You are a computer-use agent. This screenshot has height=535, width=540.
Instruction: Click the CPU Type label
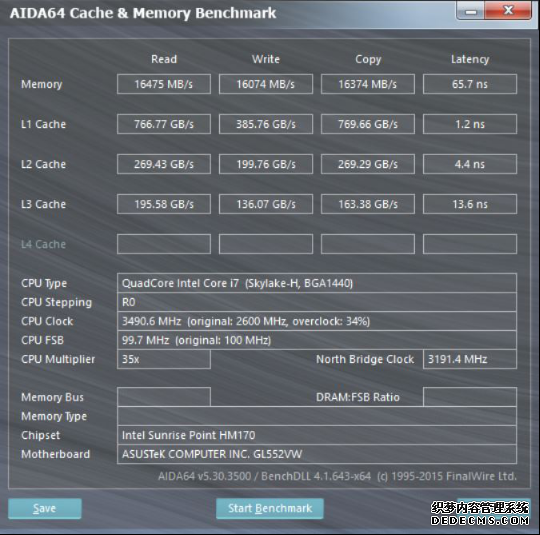(x=44, y=284)
